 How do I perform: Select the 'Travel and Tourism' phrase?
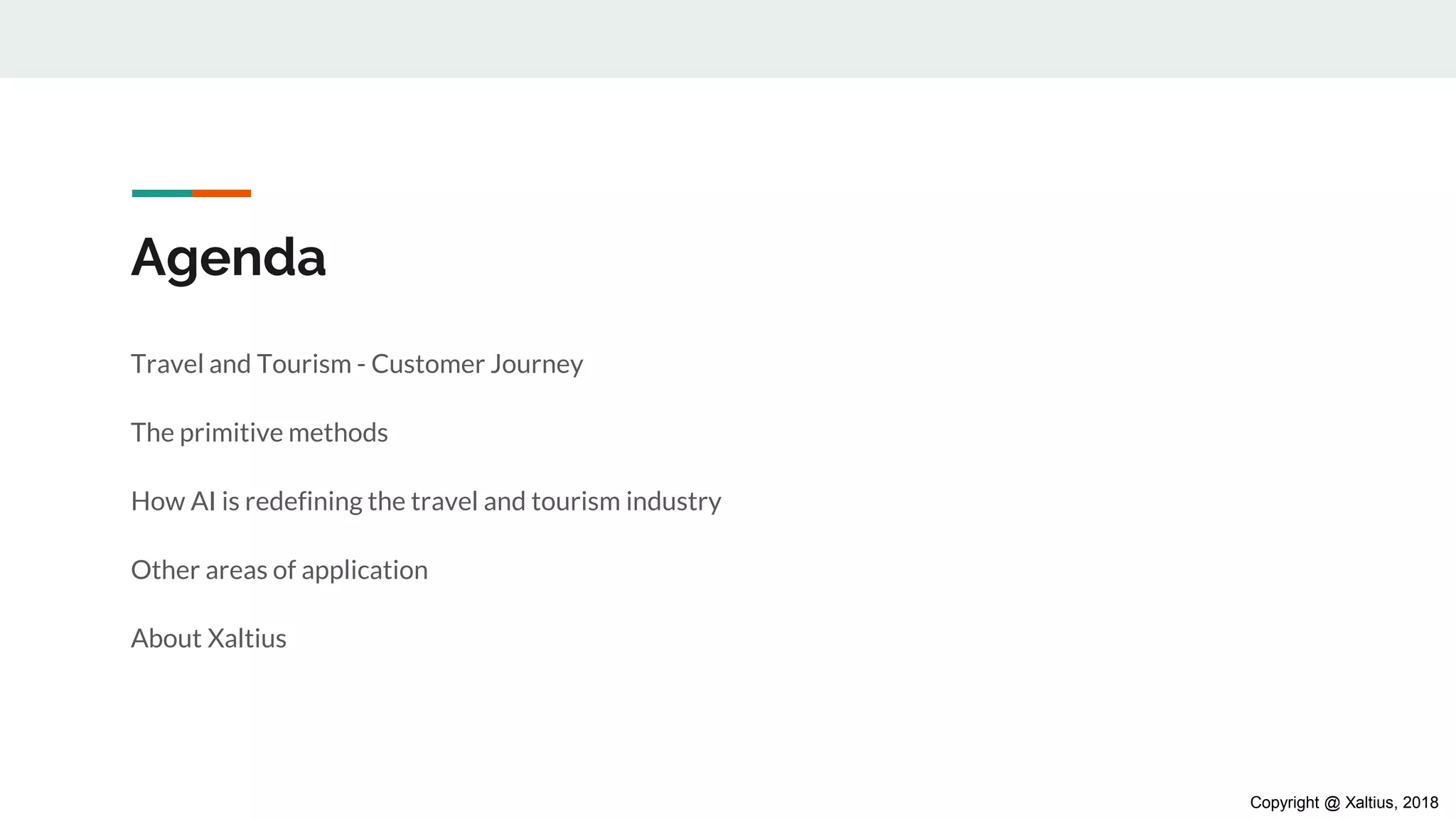click(x=241, y=364)
